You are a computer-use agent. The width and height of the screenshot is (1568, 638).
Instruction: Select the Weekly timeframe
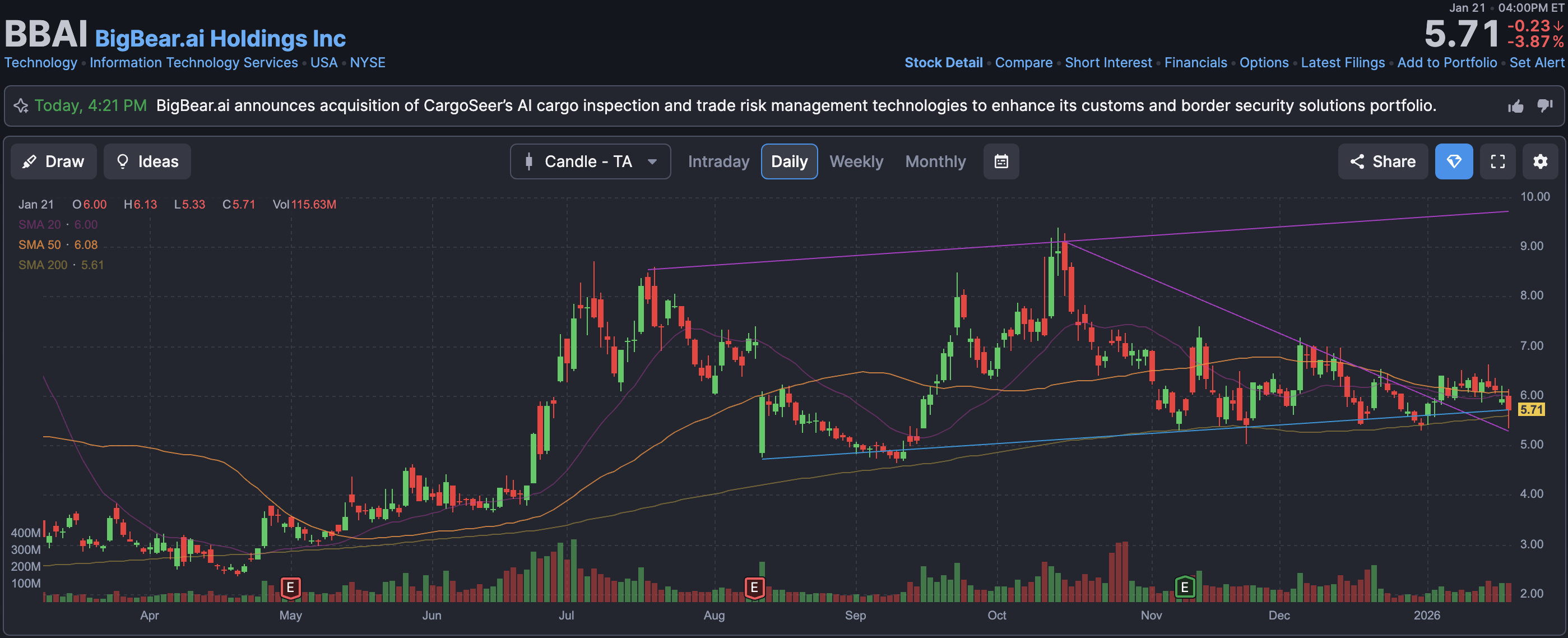[856, 161]
